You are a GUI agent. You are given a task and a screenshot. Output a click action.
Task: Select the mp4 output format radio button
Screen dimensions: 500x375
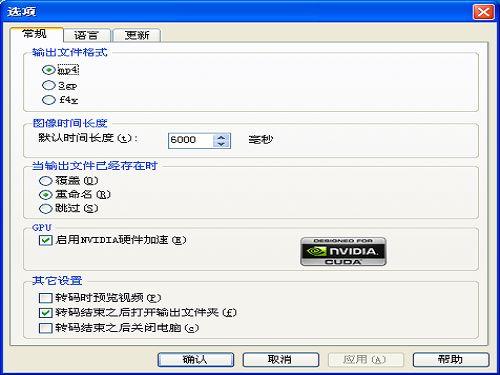tap(49, 70)
